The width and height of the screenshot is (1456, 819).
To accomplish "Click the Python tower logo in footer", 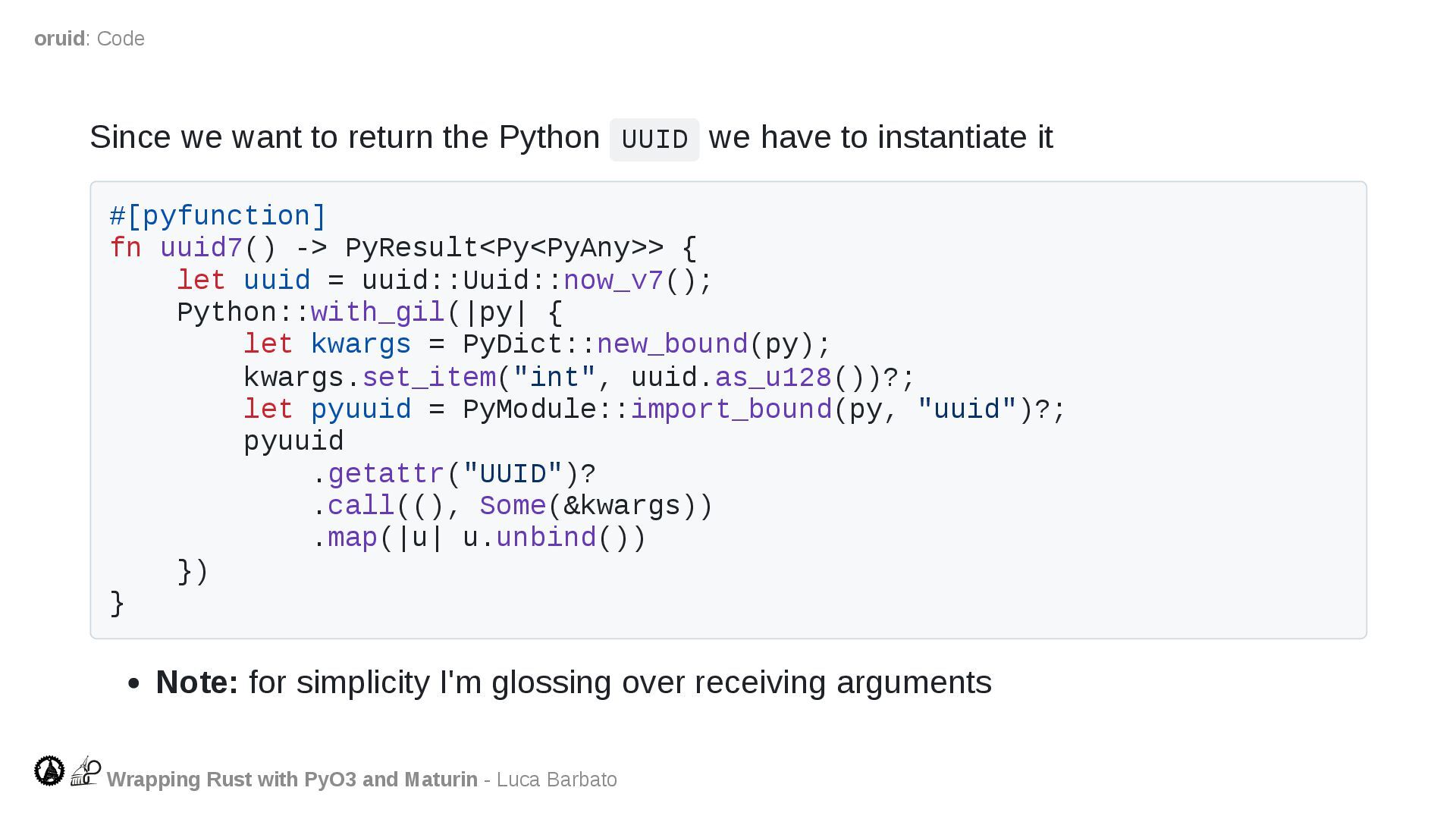I will pyautogui.click(x=86, y=770).
